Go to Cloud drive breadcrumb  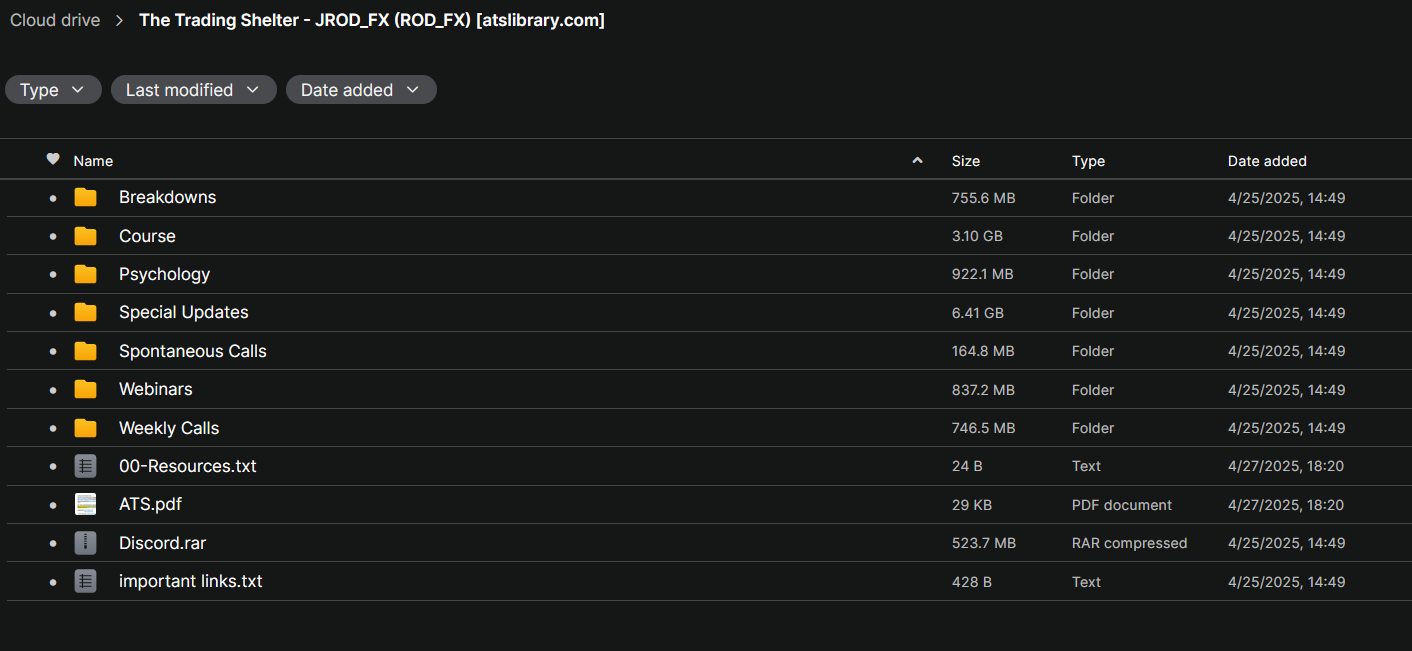point(55,20)
